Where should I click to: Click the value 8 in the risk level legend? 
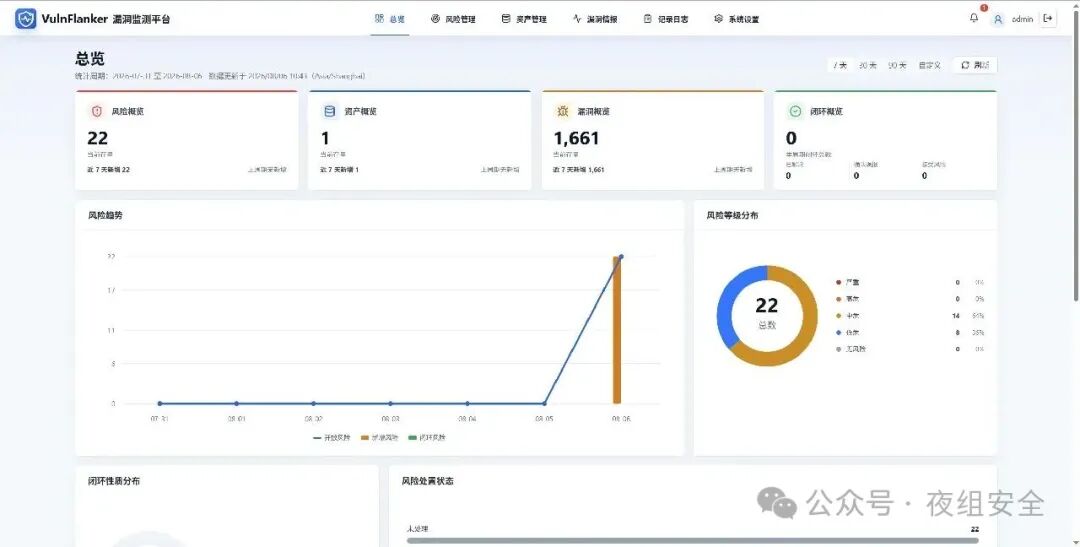[x=957, y=333]
